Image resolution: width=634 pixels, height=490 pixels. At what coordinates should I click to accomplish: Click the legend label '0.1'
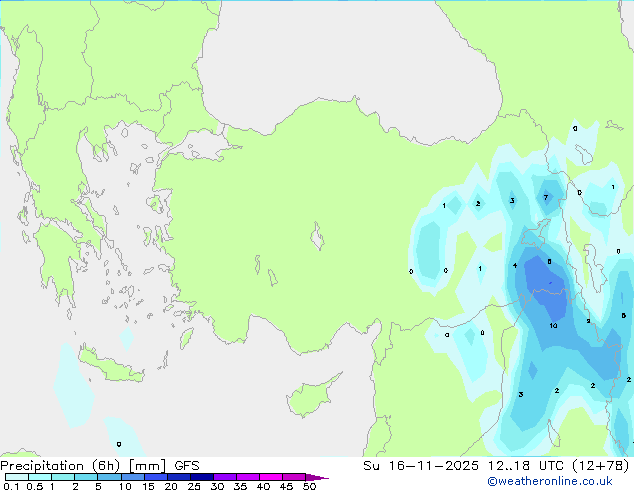point(11,486)
